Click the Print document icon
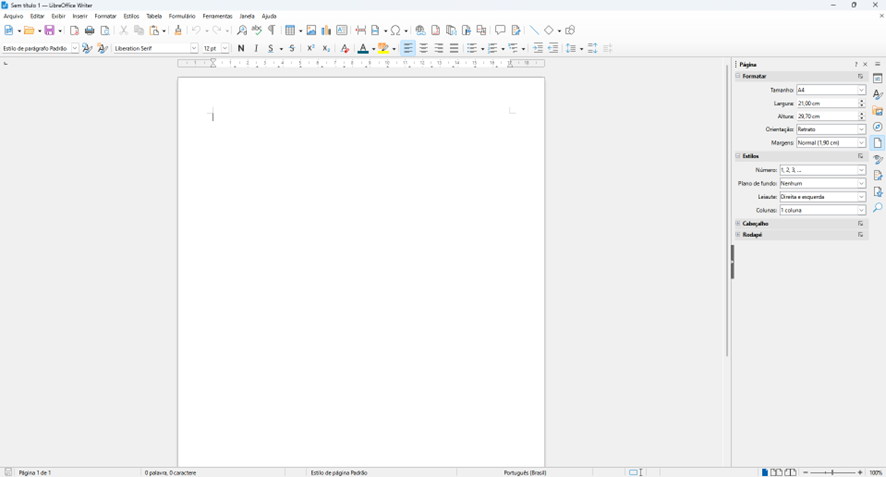Screen dimensions: 886x477 pos(90,31)
